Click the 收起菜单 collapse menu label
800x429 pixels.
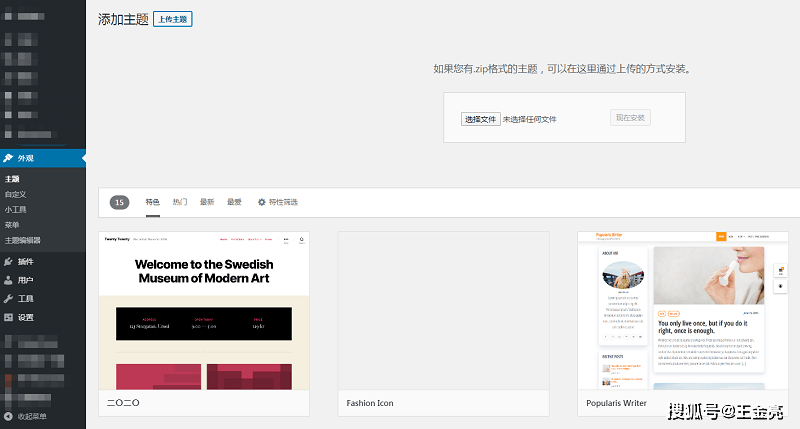click(x=32, y=416)
